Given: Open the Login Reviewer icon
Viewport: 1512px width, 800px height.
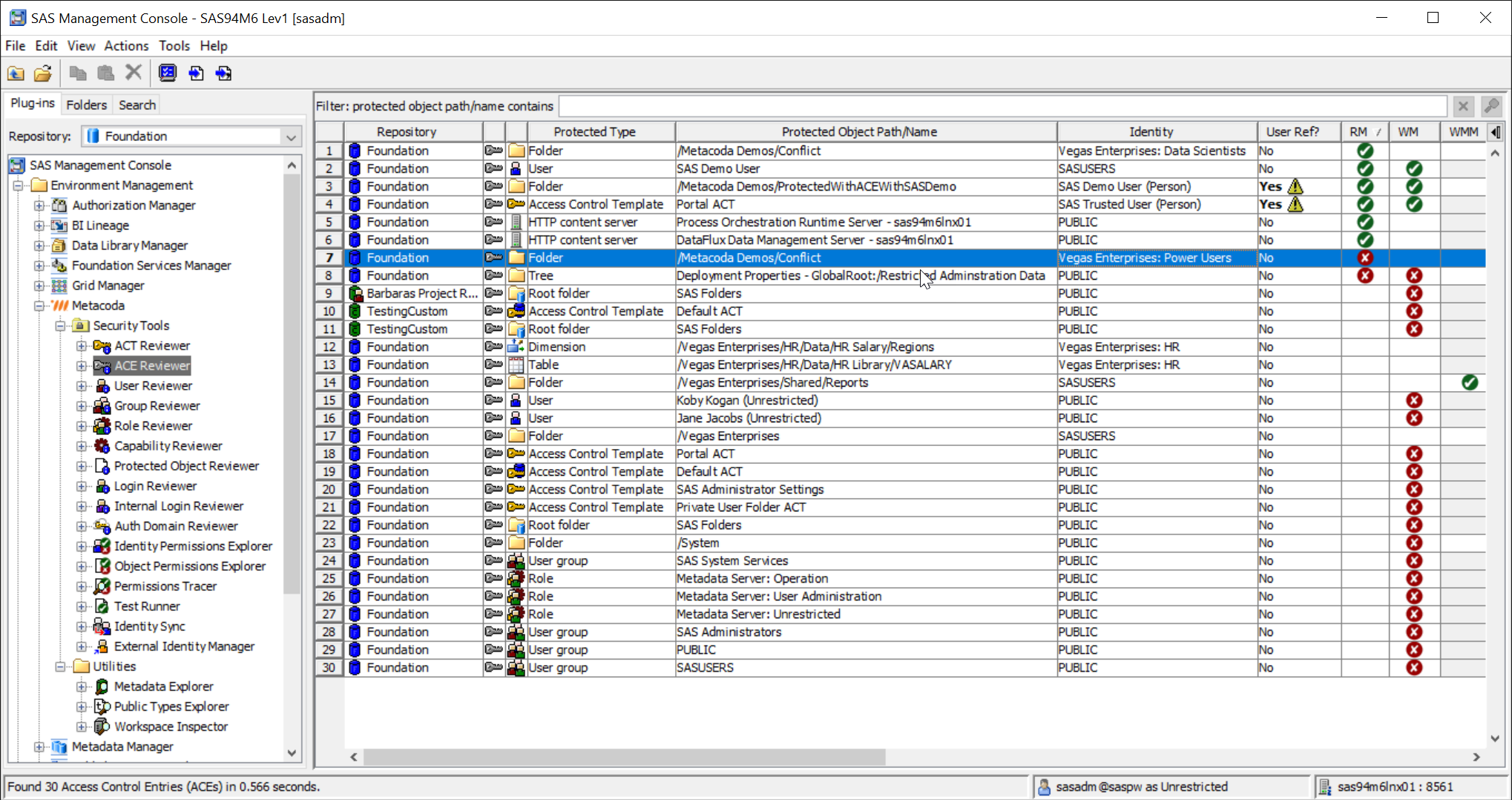Looking at the screenshot, I should 102,486.
